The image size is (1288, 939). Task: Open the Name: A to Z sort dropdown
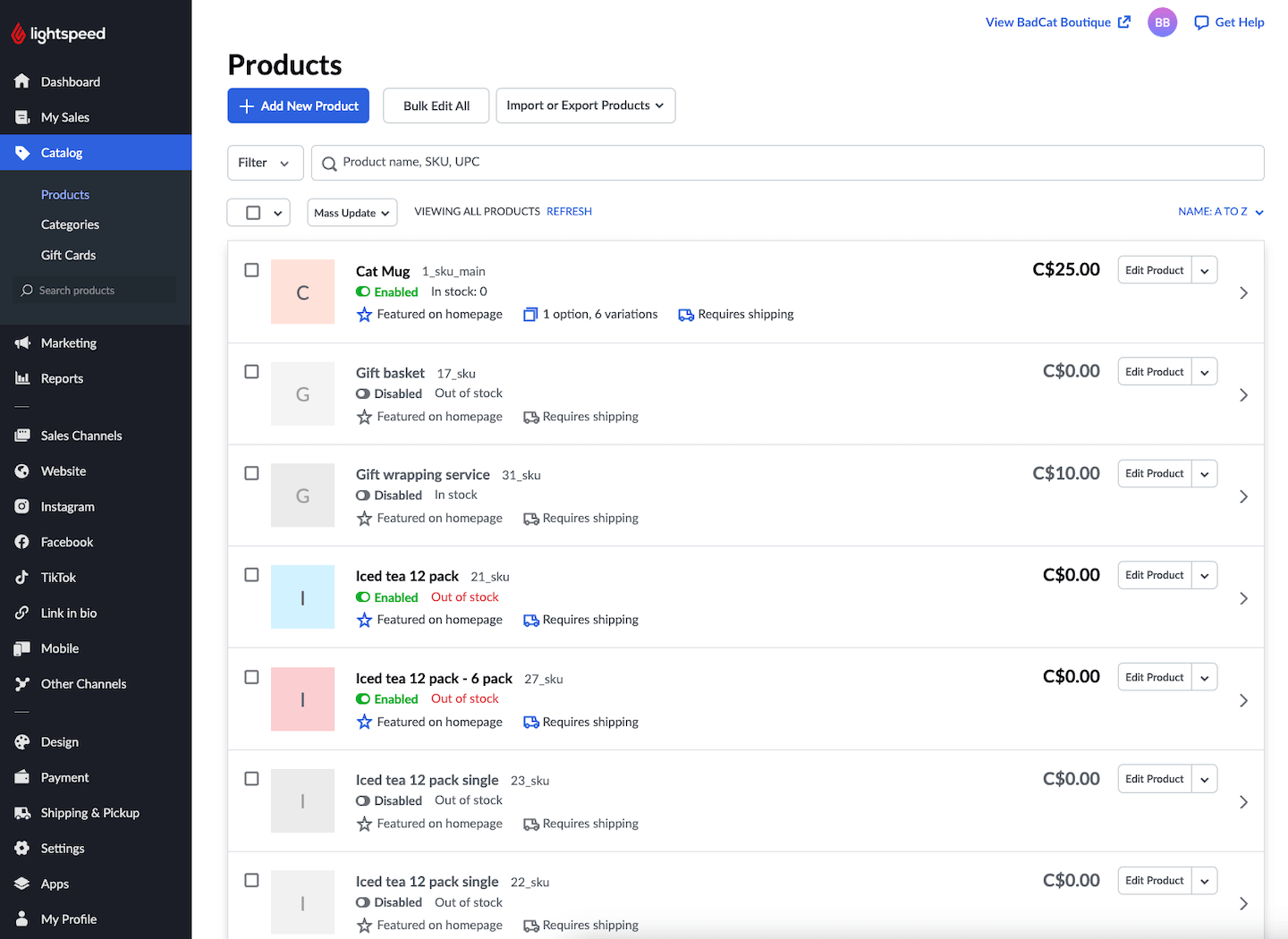coord(1220,212)
